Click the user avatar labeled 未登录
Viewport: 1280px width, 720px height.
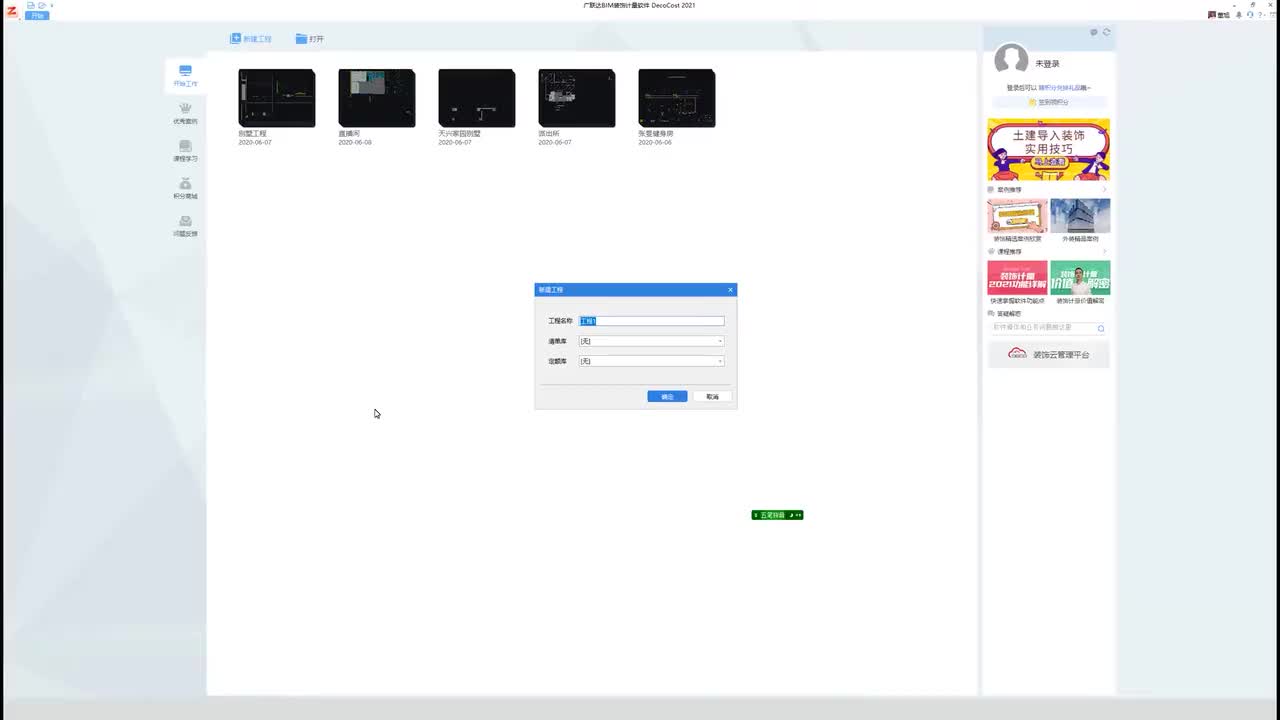[1011, 60]
